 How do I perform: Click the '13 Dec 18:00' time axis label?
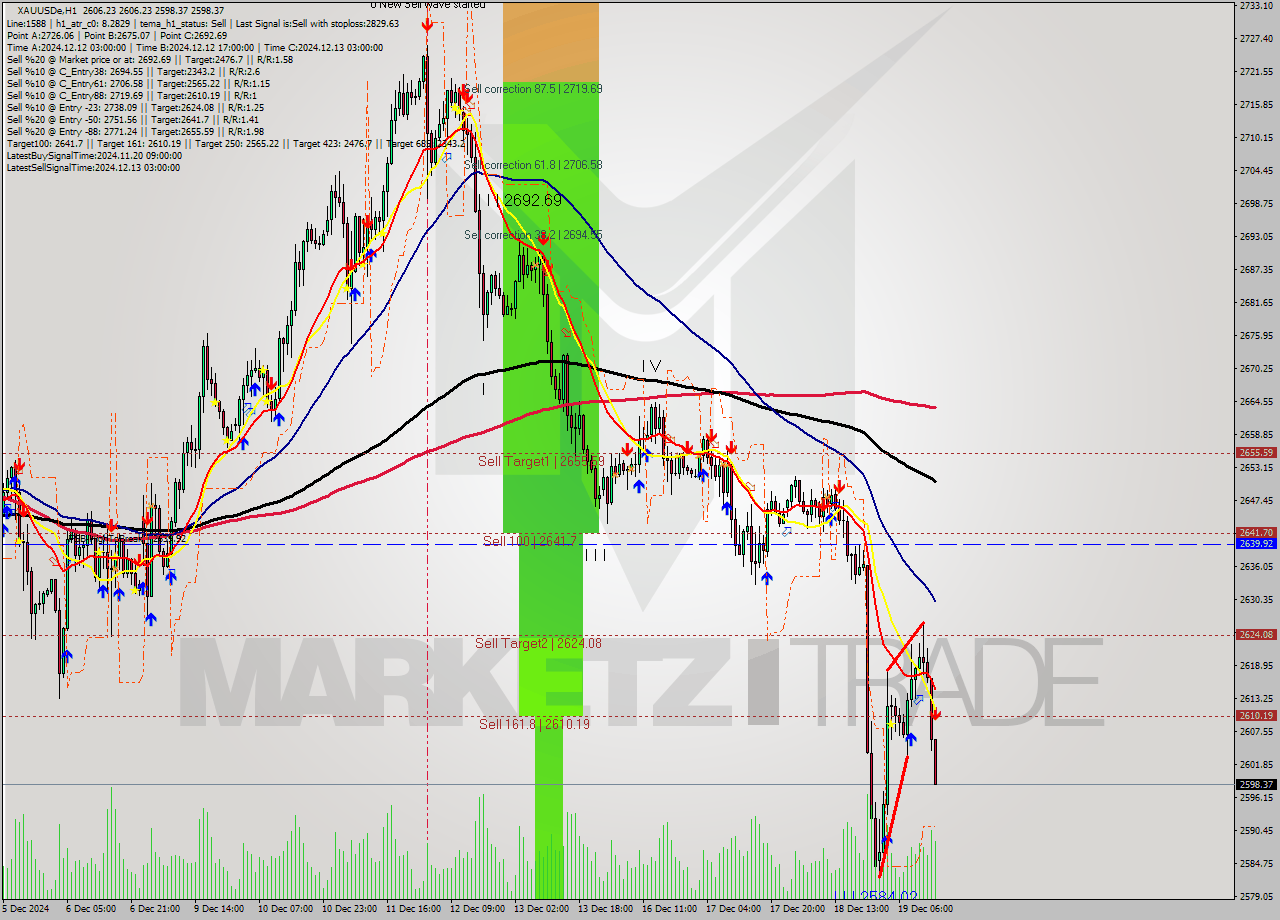(606, 909)
